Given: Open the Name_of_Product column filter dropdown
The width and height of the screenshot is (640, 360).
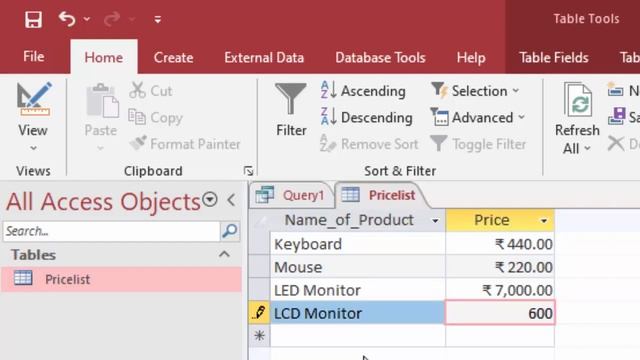Looking at the screenshot, I should coord(435,221).
